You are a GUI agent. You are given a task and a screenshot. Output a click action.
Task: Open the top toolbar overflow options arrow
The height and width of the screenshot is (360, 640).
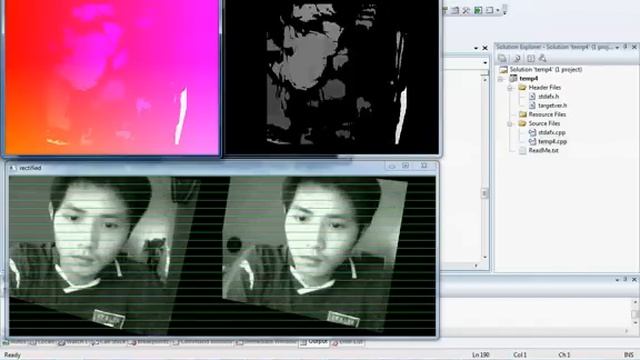click(505, 11)
